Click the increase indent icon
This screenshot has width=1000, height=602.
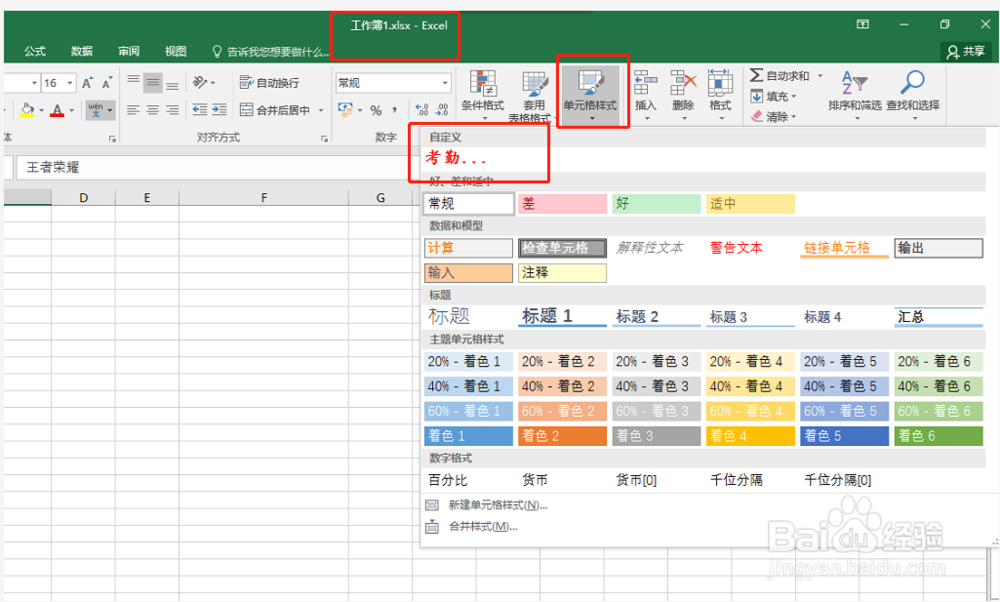(219, 110)
